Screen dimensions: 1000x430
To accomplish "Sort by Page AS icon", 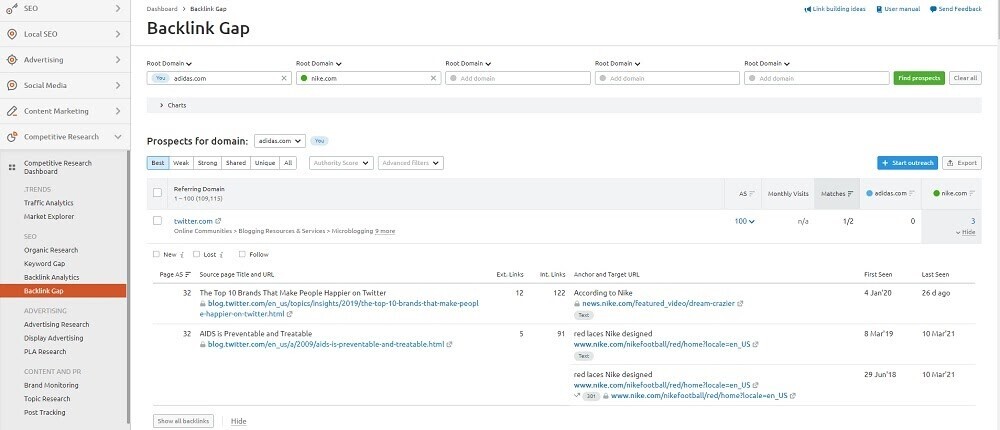I will point(188,274).
